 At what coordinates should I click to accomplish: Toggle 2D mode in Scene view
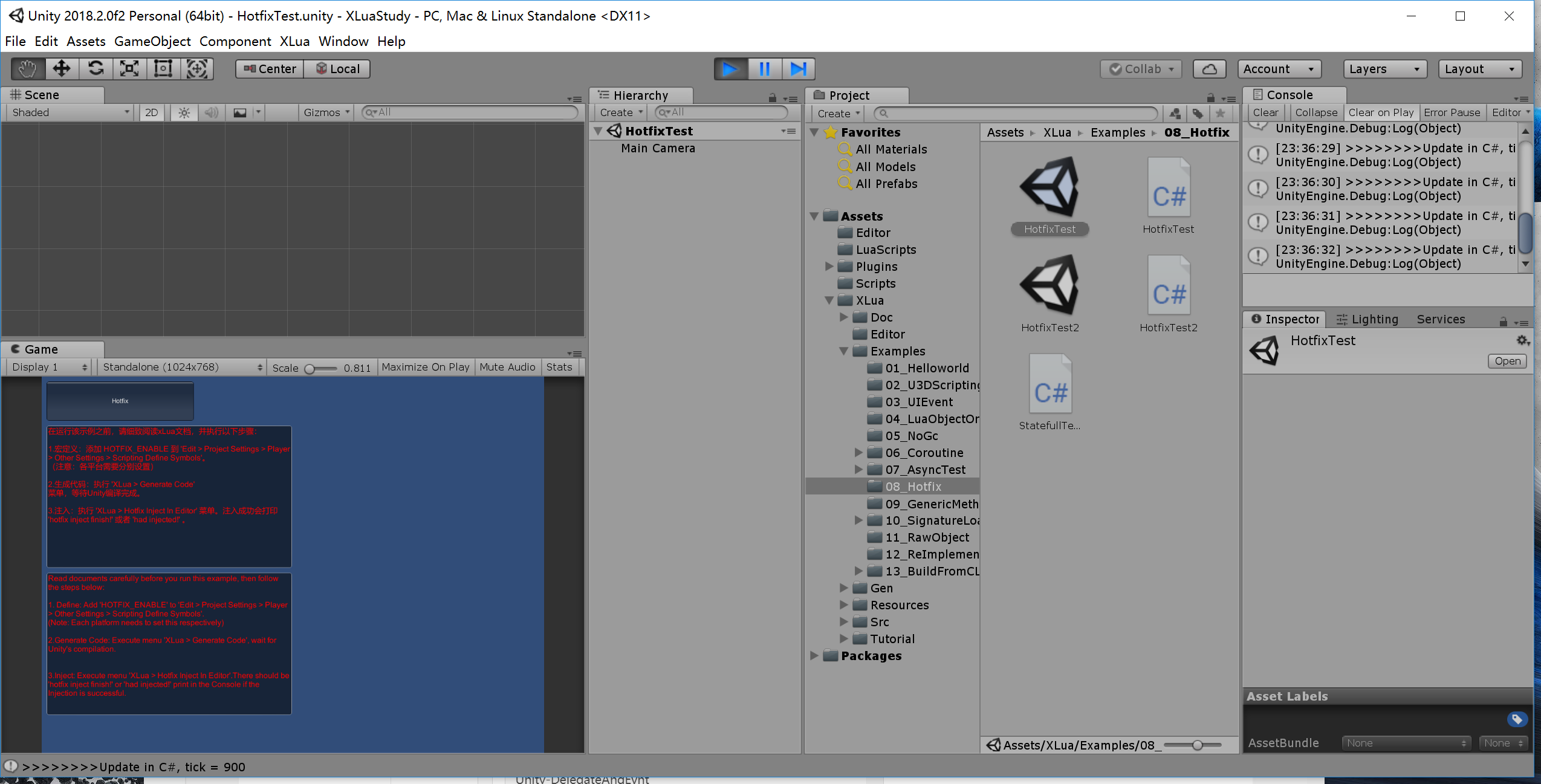tap(151, 112)
